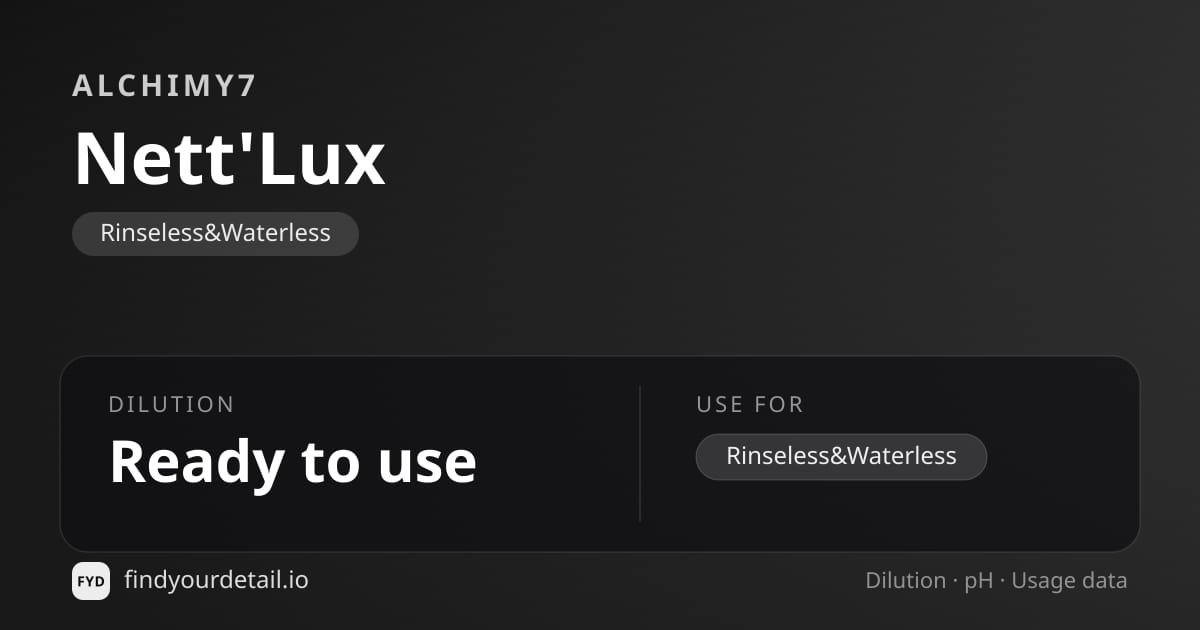Image resolution: width=1200 pixels, height=630 pixels.
Task: Click the dot between Dilution and pH
Action: (x=956, y=582)
